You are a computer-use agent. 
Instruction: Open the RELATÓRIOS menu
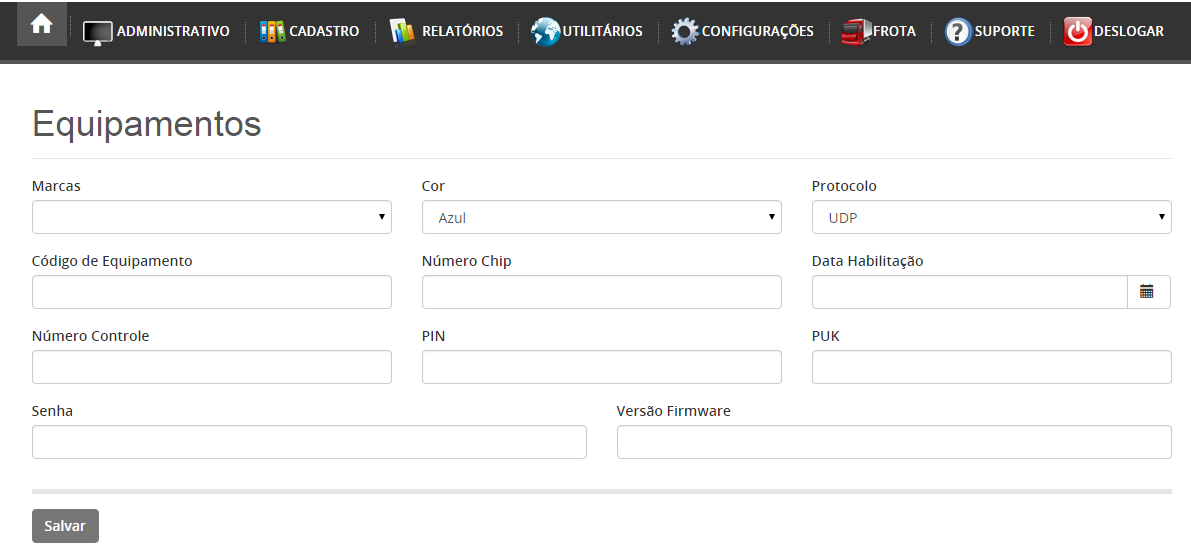coord(462,31)
